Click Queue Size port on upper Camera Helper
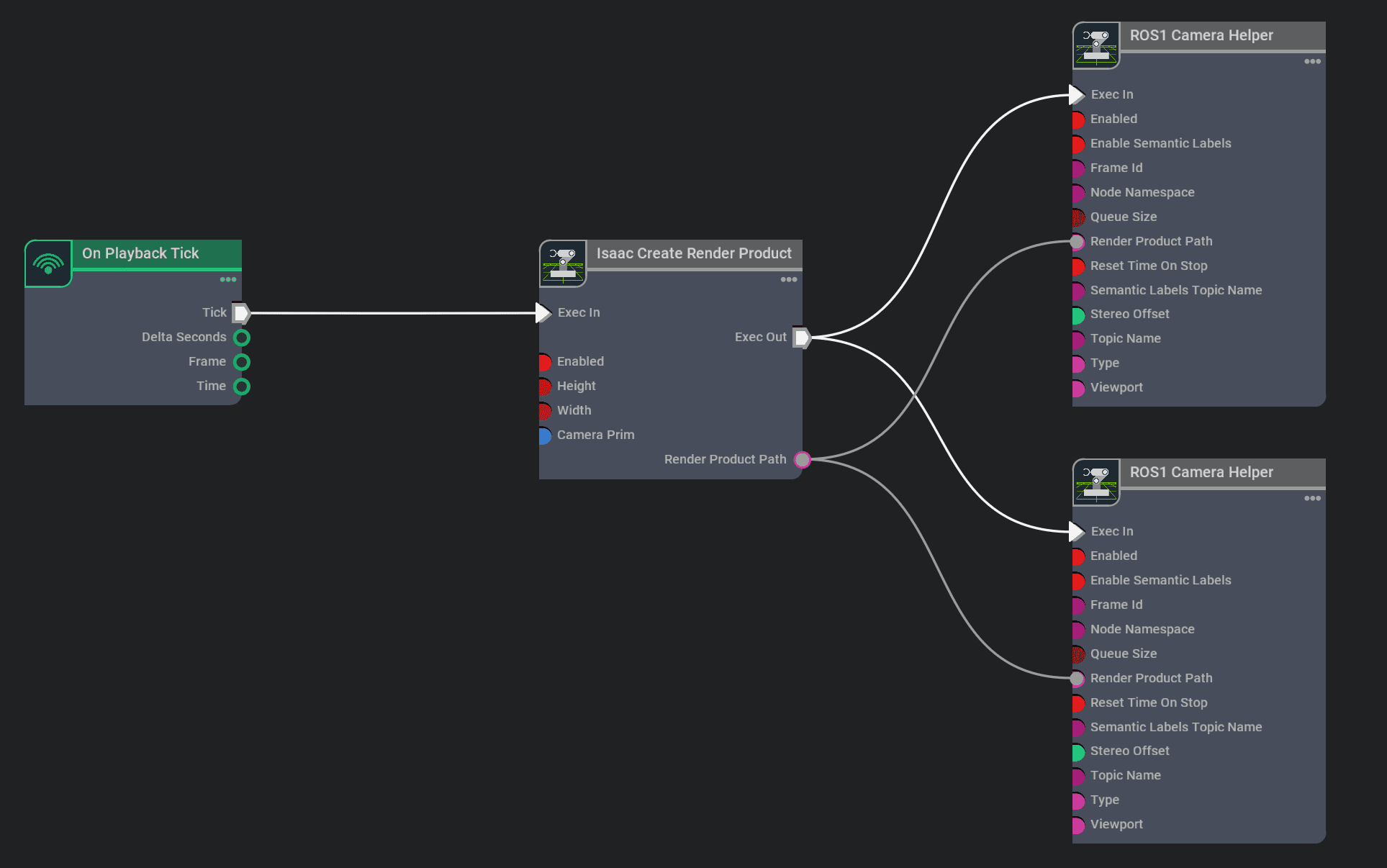 tap(1078, 217)
